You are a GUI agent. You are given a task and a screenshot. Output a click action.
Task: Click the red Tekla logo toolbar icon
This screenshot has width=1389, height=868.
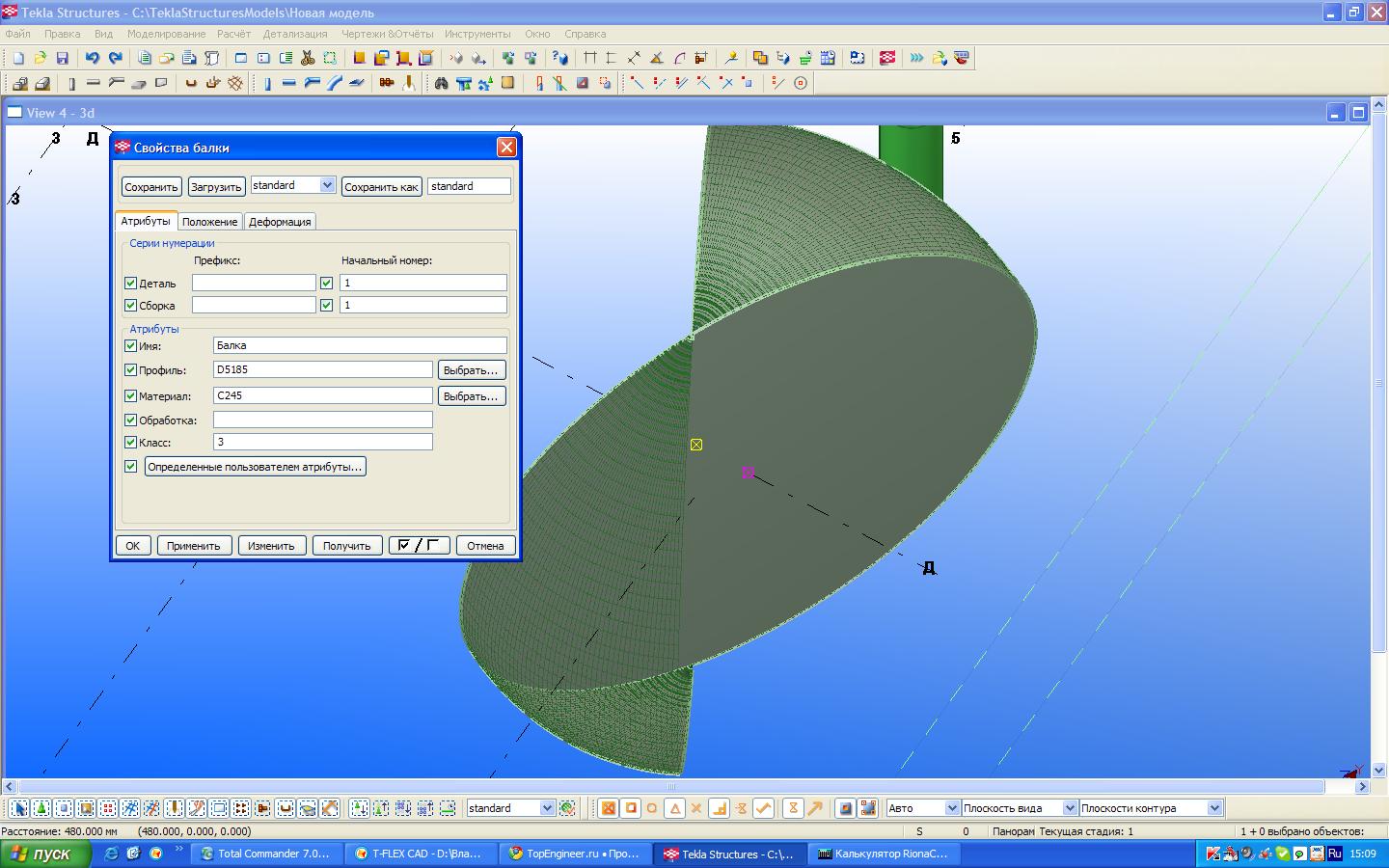(887, 58)
